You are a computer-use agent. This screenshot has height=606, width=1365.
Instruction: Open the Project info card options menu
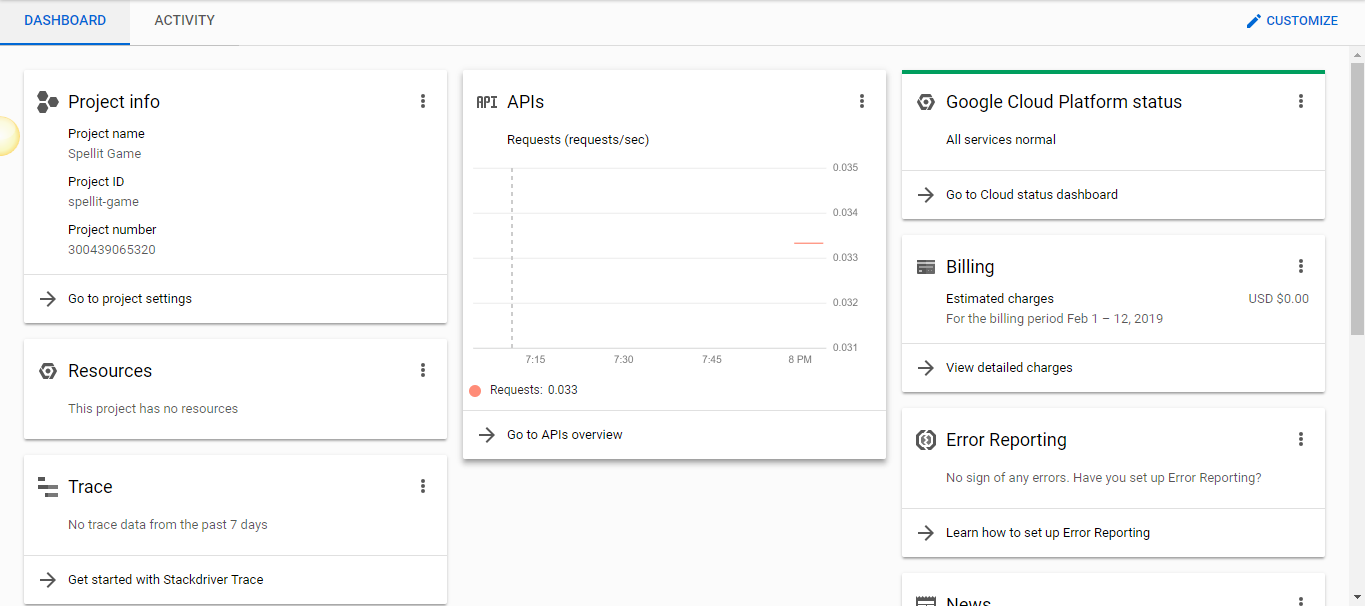[423, 101]
